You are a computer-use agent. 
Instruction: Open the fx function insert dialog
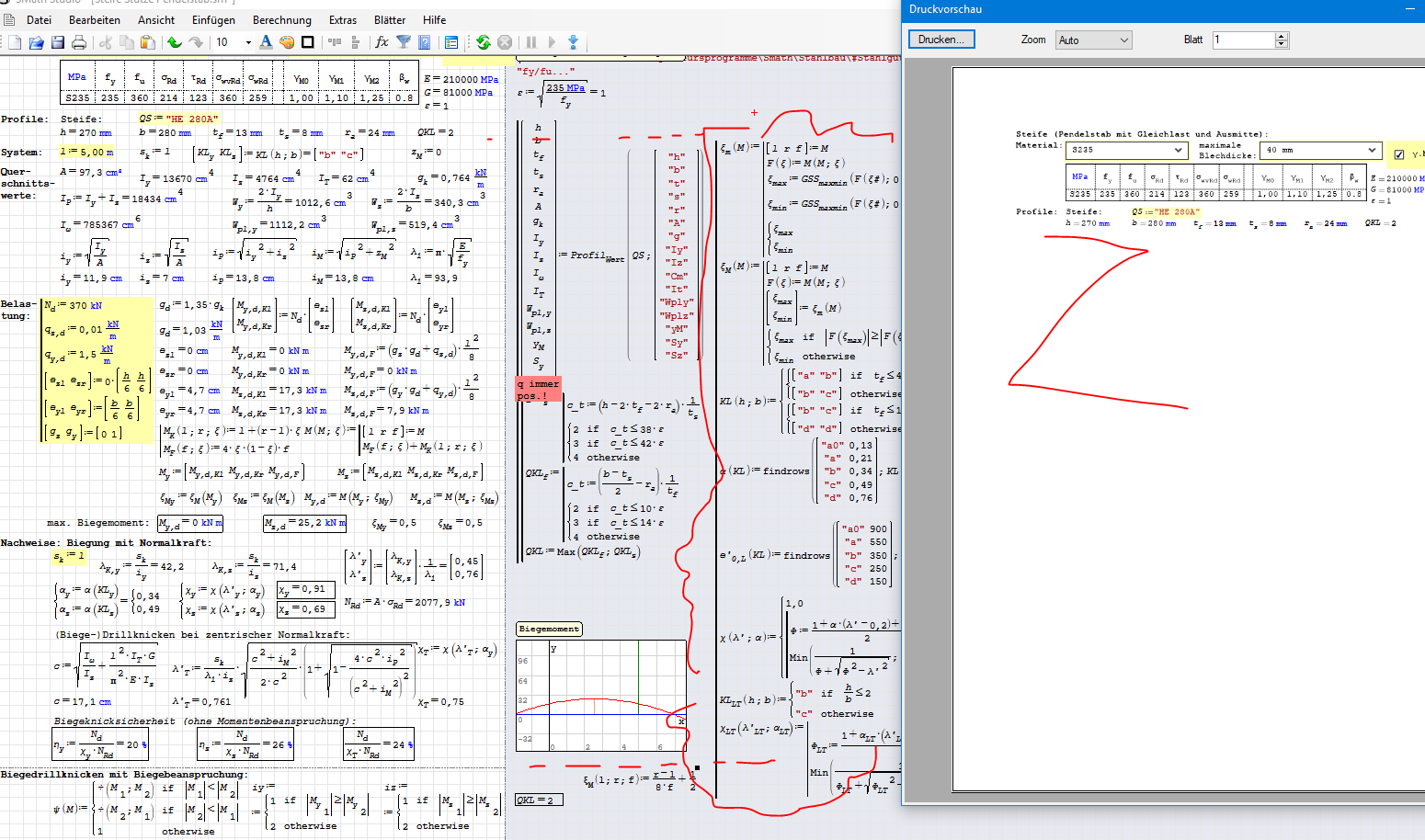382,42
